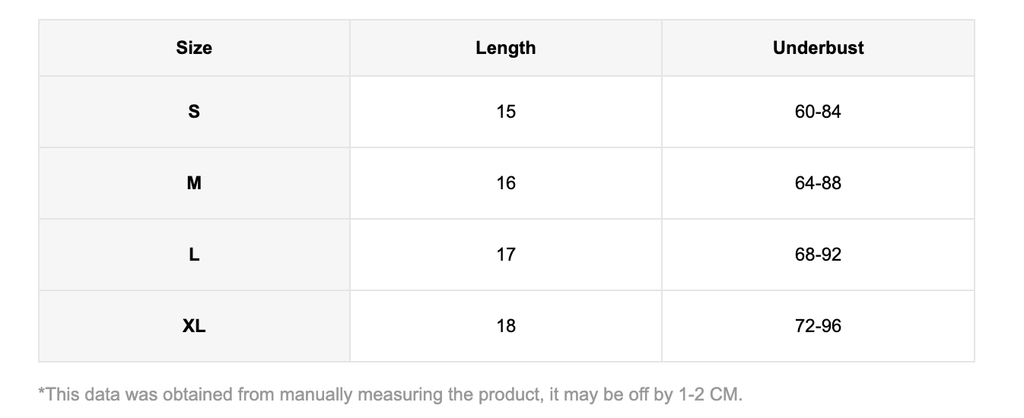Select the S size row label
This screenshot has height=418, width=1024.
click(x=194, y=112)
